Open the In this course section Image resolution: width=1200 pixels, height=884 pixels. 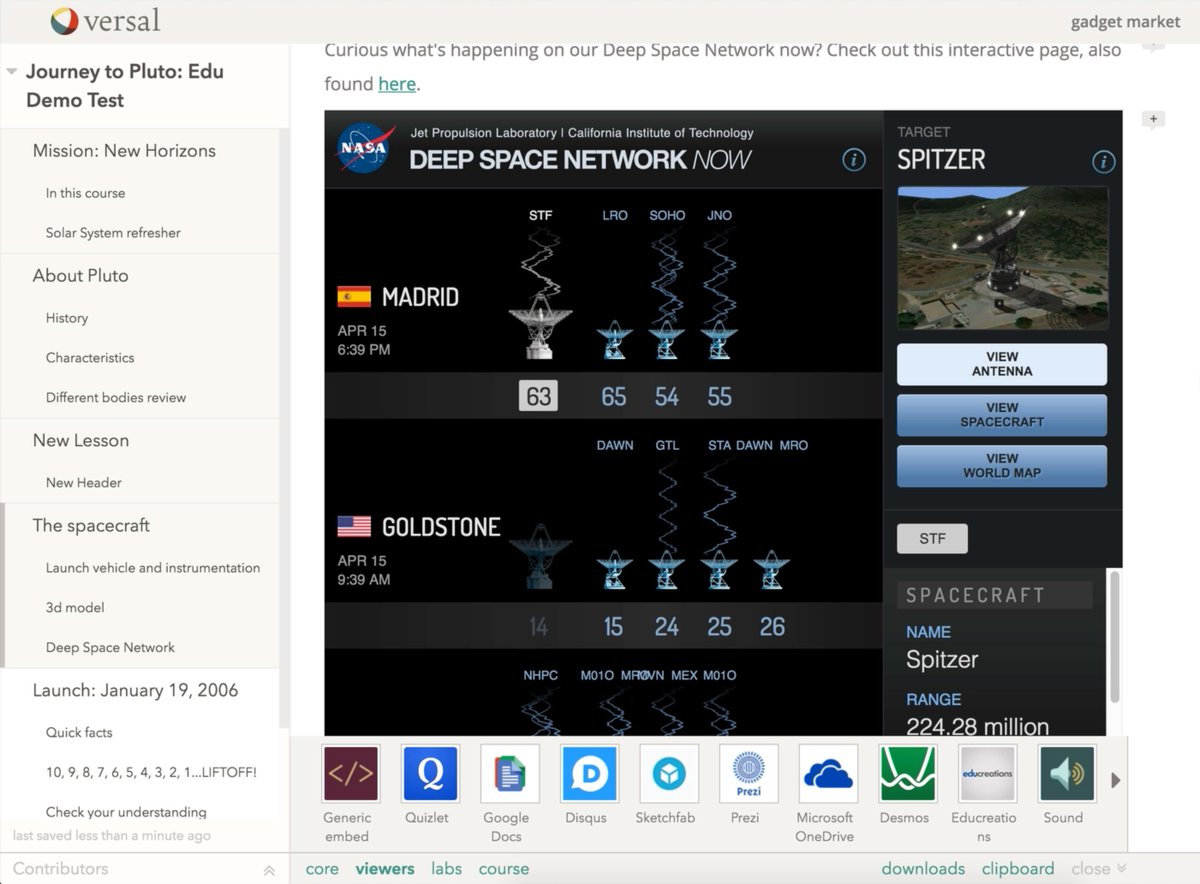[x=85, y=193]
